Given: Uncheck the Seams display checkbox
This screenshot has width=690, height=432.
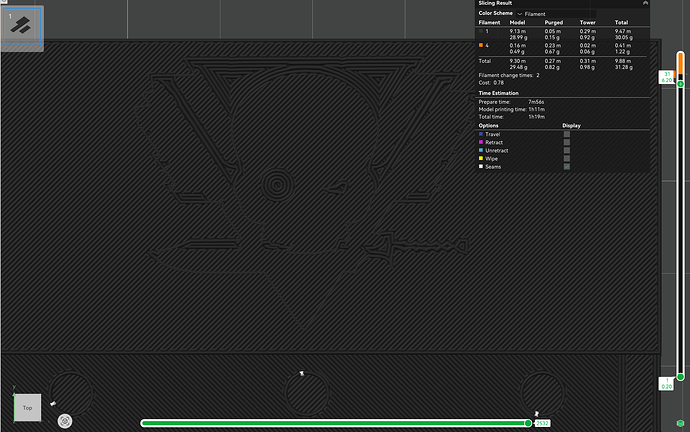Looking at the screenshot, I should pyautogui.click(x=567, y=167).
